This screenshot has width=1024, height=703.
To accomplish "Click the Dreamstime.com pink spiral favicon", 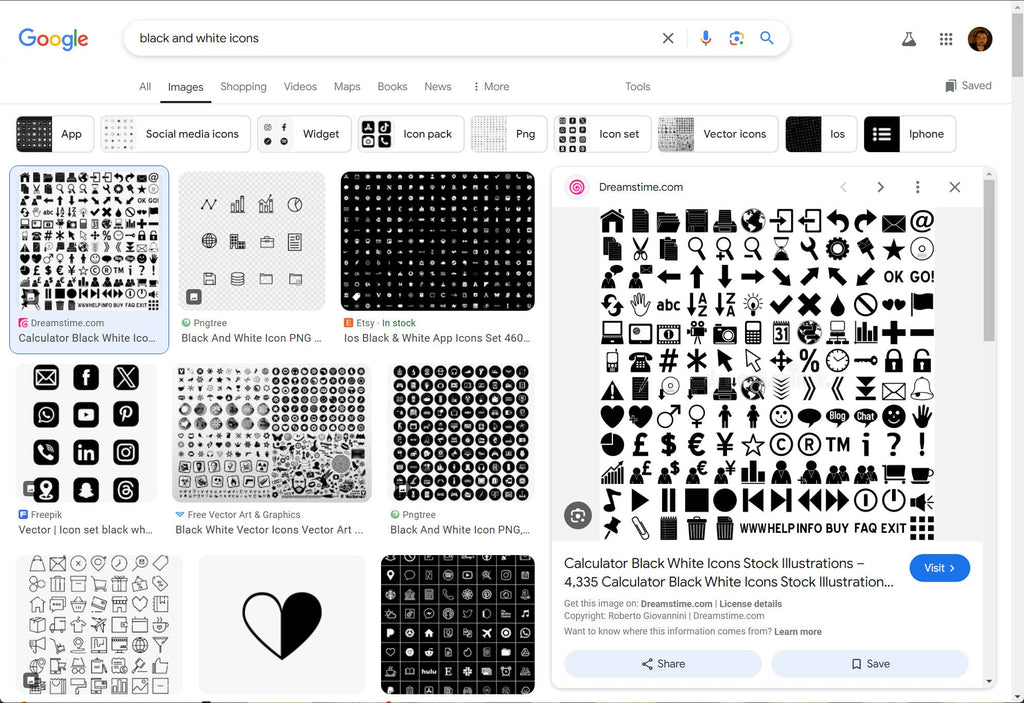I will coord(577,188).
